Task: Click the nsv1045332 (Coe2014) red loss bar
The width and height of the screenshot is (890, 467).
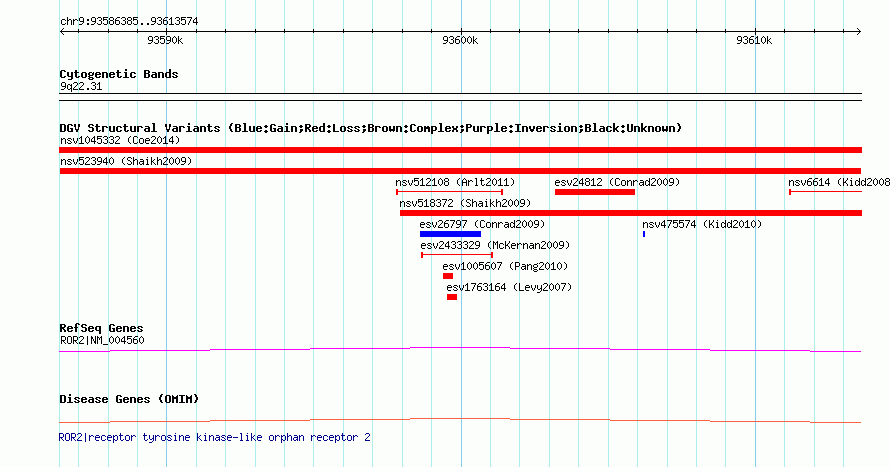Action: (x=460, y=150)
